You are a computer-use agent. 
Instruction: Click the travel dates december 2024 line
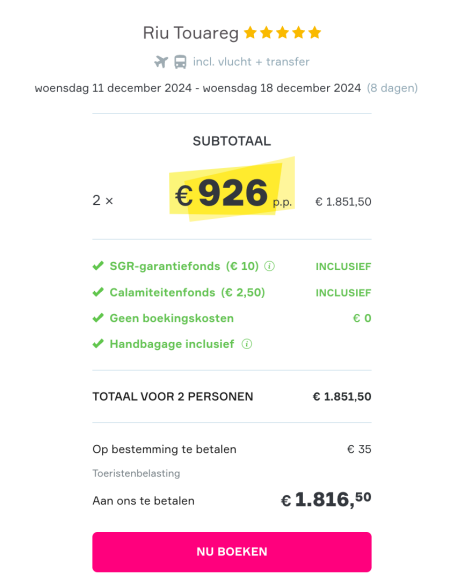tap(197, 88)
